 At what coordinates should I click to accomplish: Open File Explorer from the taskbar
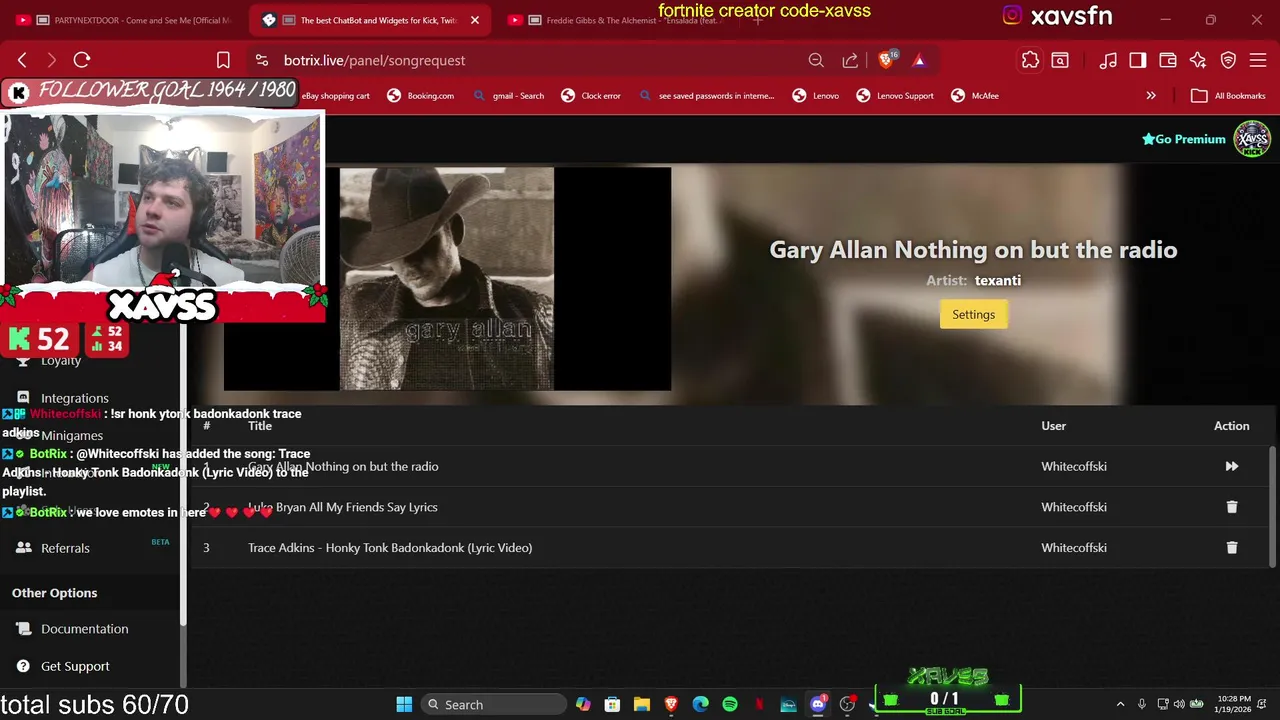point(642,705)
